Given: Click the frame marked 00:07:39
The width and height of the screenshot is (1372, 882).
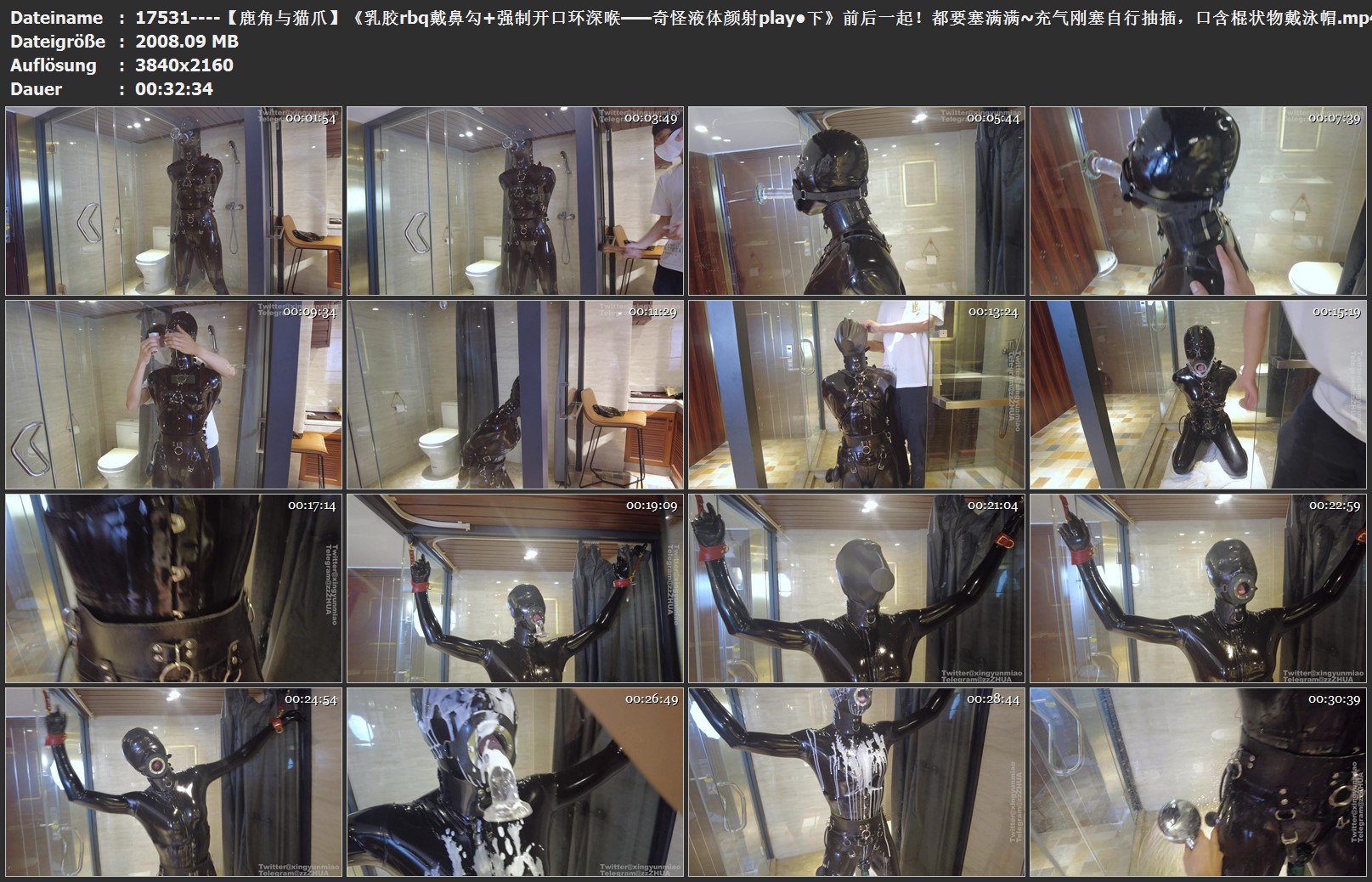Looking at the screenshot, I should (1198, 201).
